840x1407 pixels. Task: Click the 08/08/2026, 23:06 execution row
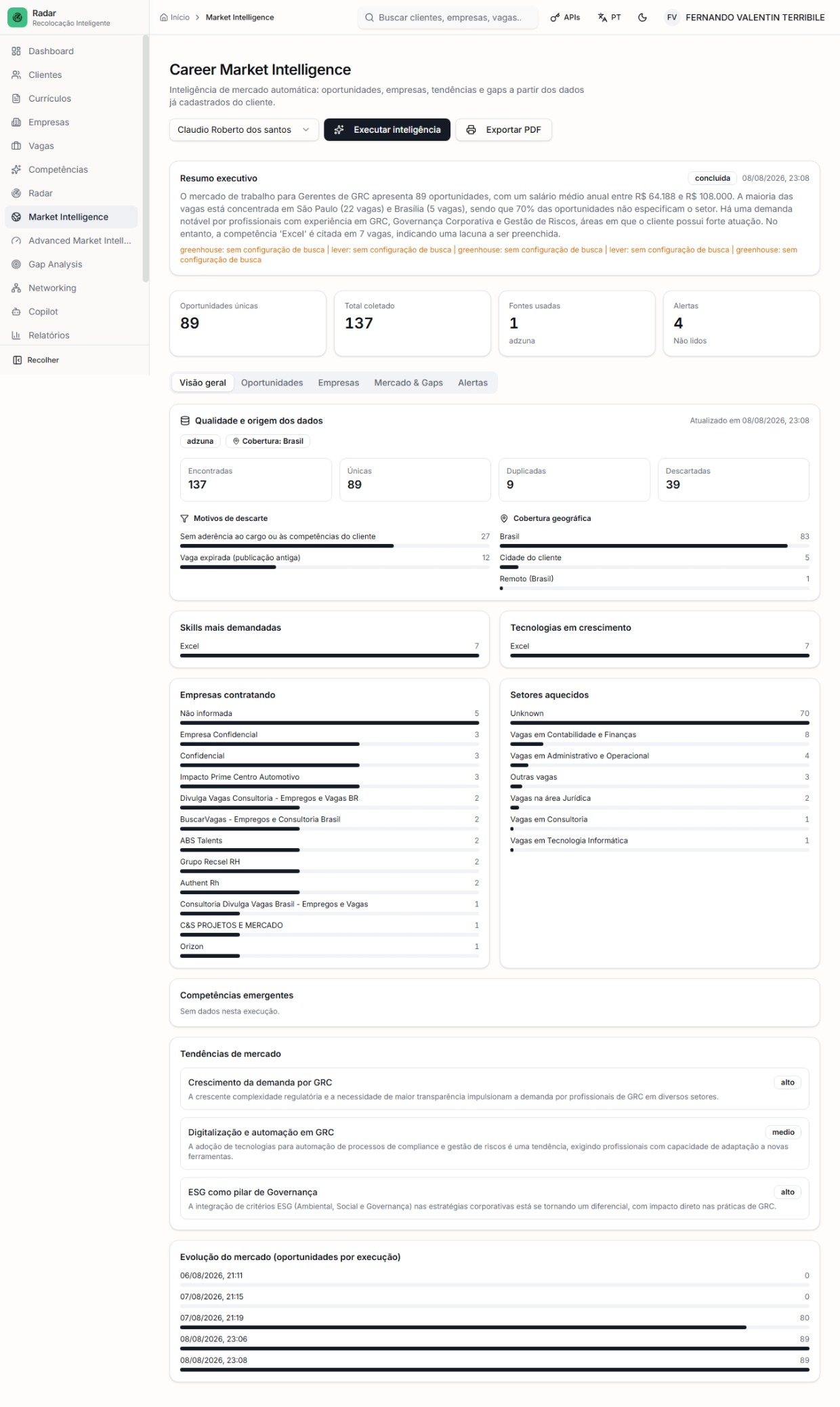[x=495, y=1343]
